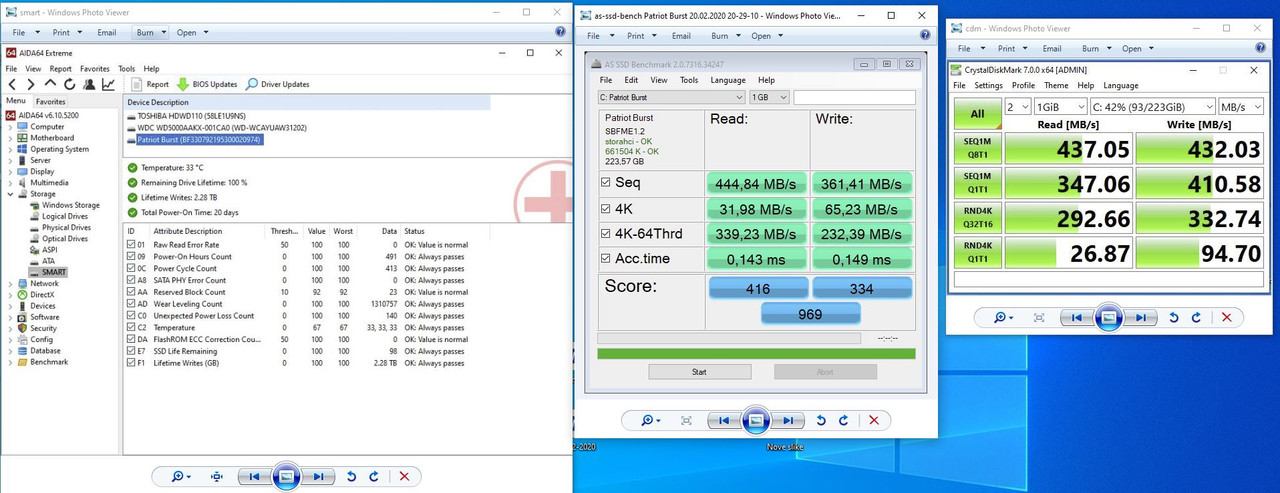
Task: Uncheck SSD Life Remaining attribute
Action: [x=131, y=351]
